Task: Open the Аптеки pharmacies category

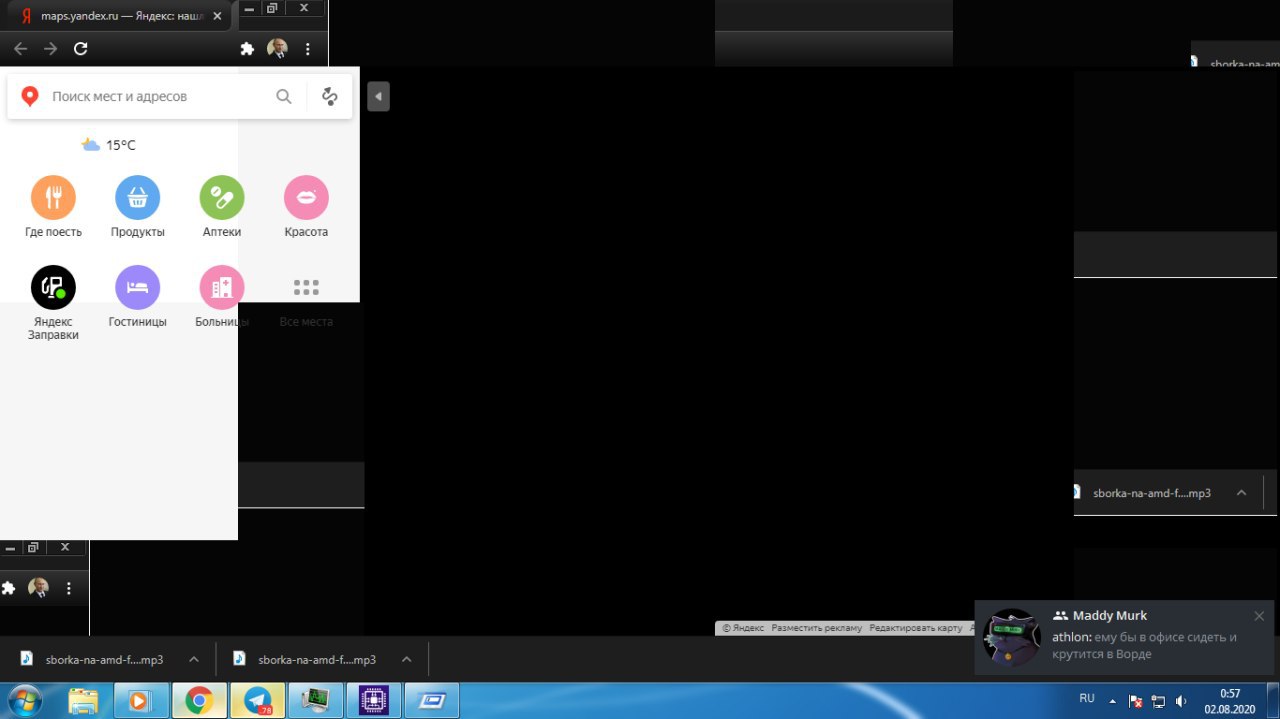Action: (222, 208)
